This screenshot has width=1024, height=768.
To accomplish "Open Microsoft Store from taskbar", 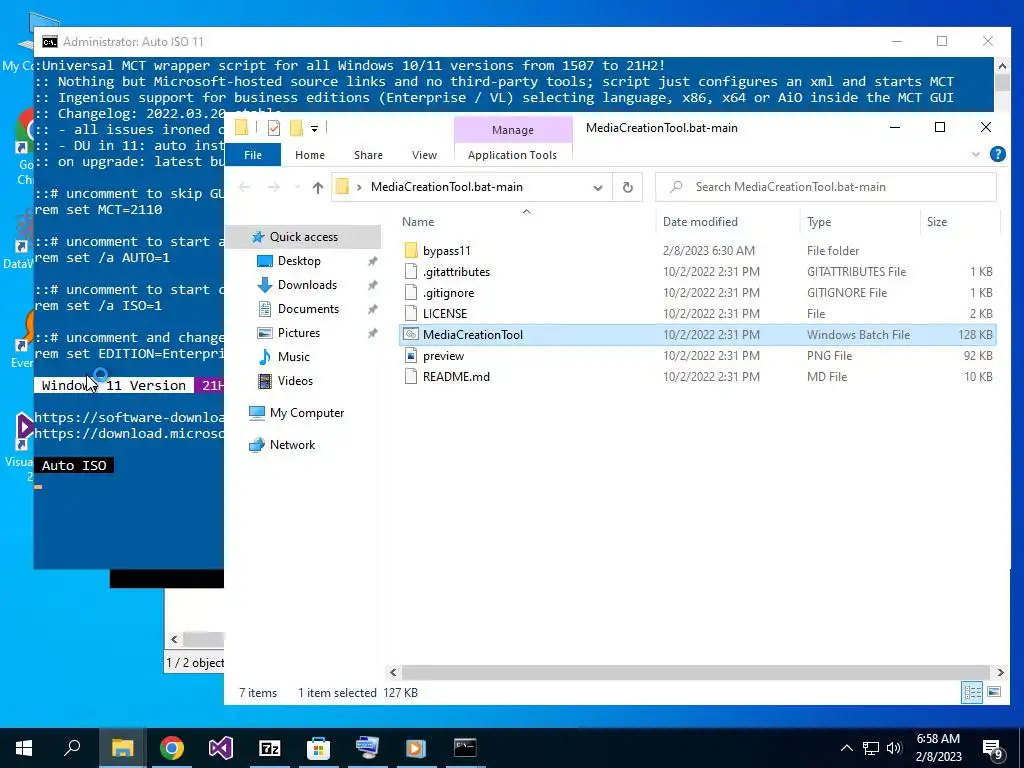I will (319, 748).
